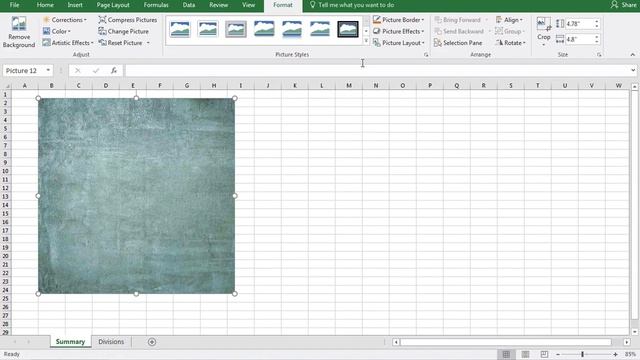Apply the third picture style with gray frame
This screenshot has height=360, width=640.
tap(236, 29)
